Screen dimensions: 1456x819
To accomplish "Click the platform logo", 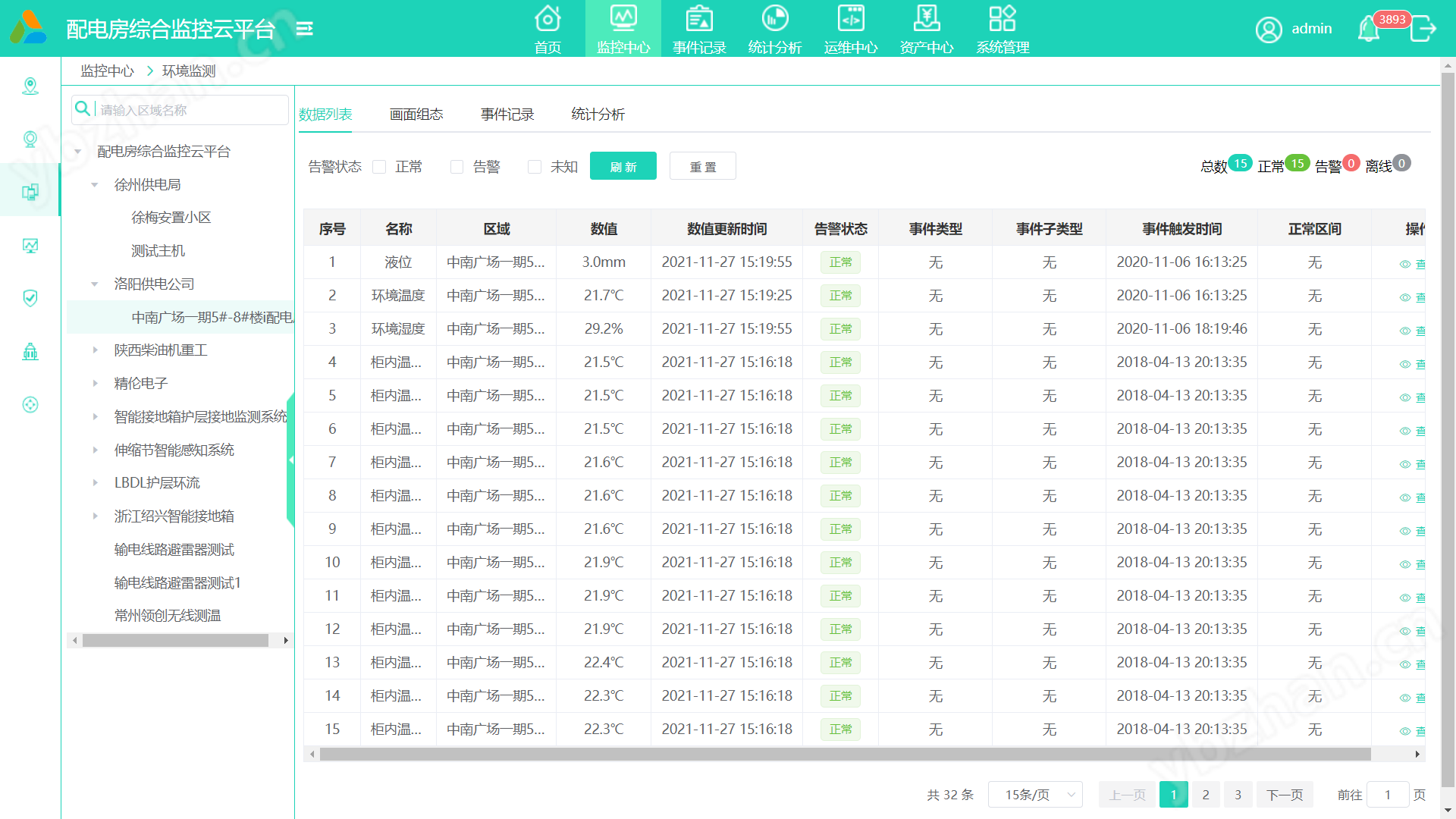I will (29, 27).
